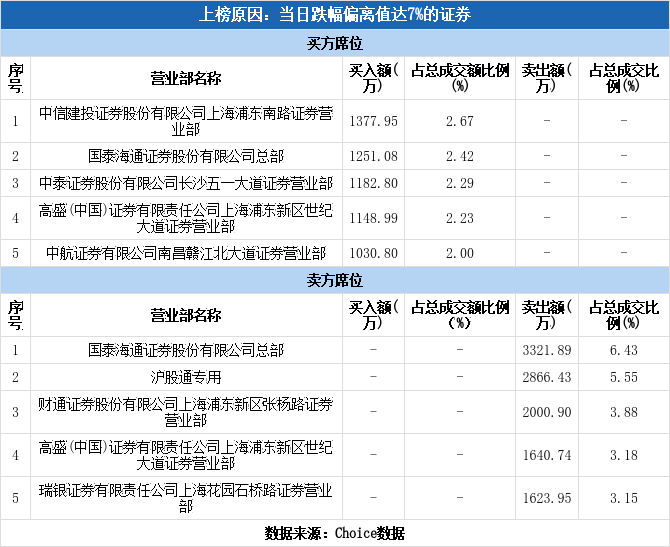Screen dimensions: 670x547
Task: Select the 买方席位 section header
Action: click(335, 43)
